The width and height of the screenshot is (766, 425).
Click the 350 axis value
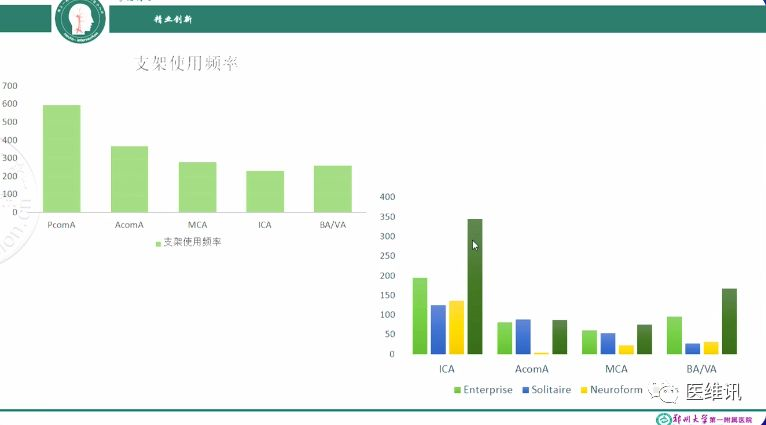pos(387,216)
